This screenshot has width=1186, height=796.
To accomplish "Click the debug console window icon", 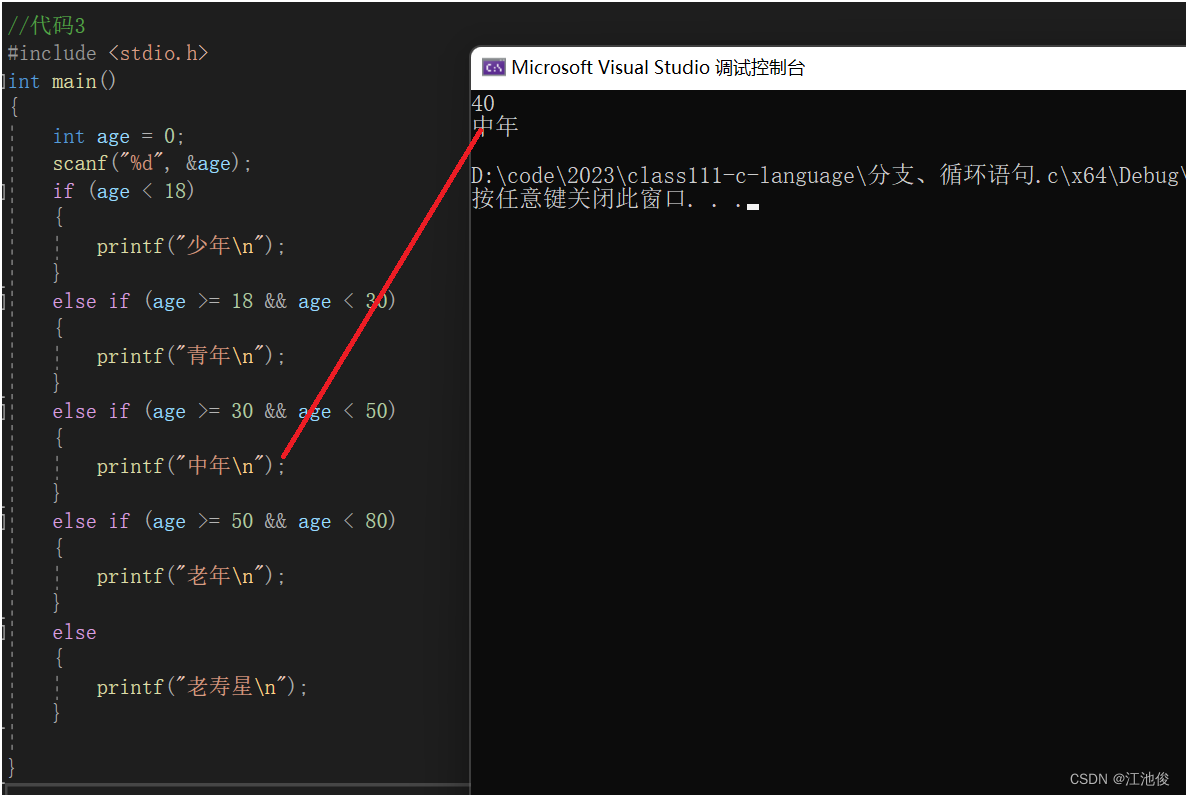I will pos(493,67).
